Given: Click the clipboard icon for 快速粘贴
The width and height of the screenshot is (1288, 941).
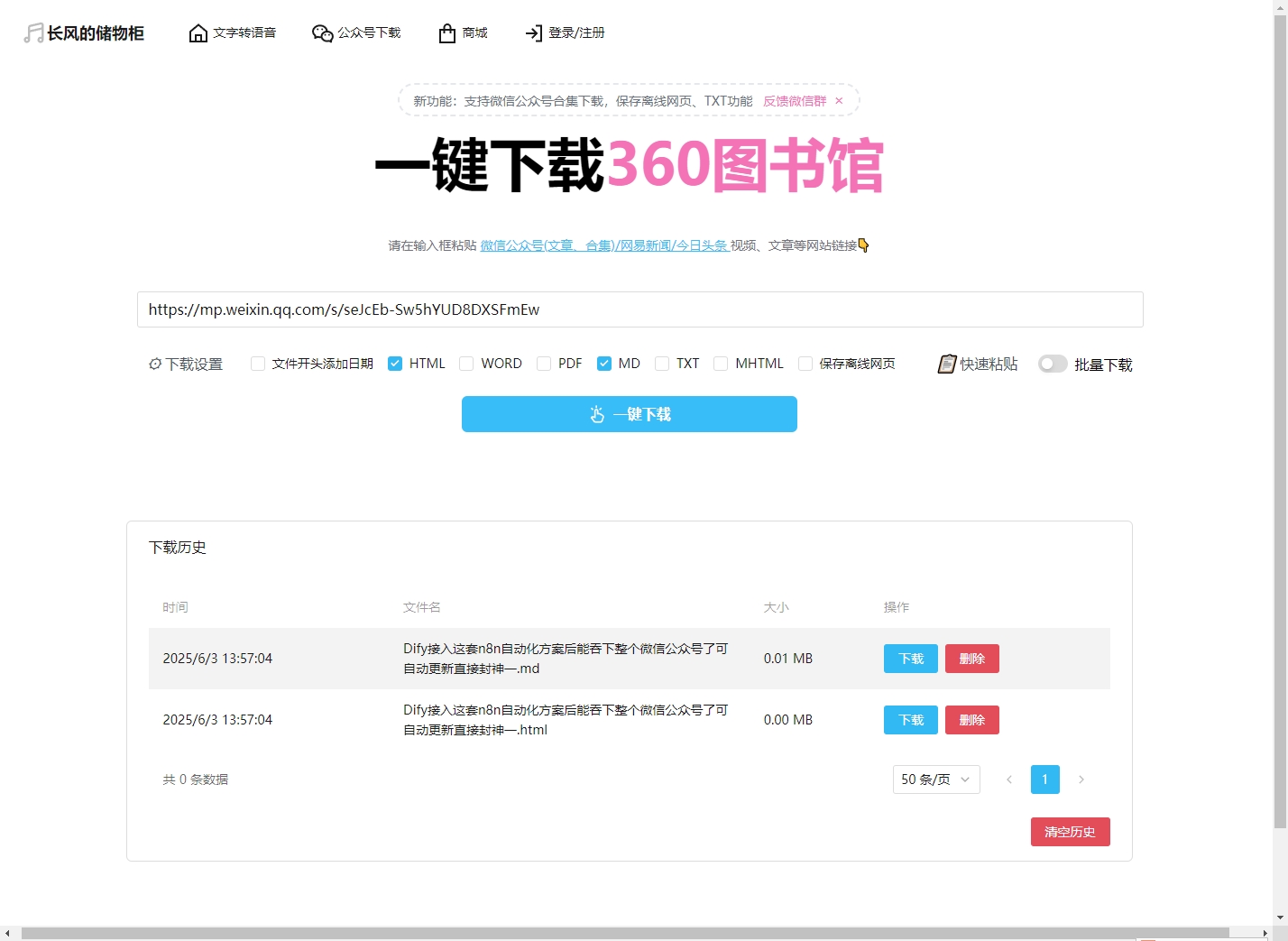Looking at the screenshot, I should click(x=947, y=364).
